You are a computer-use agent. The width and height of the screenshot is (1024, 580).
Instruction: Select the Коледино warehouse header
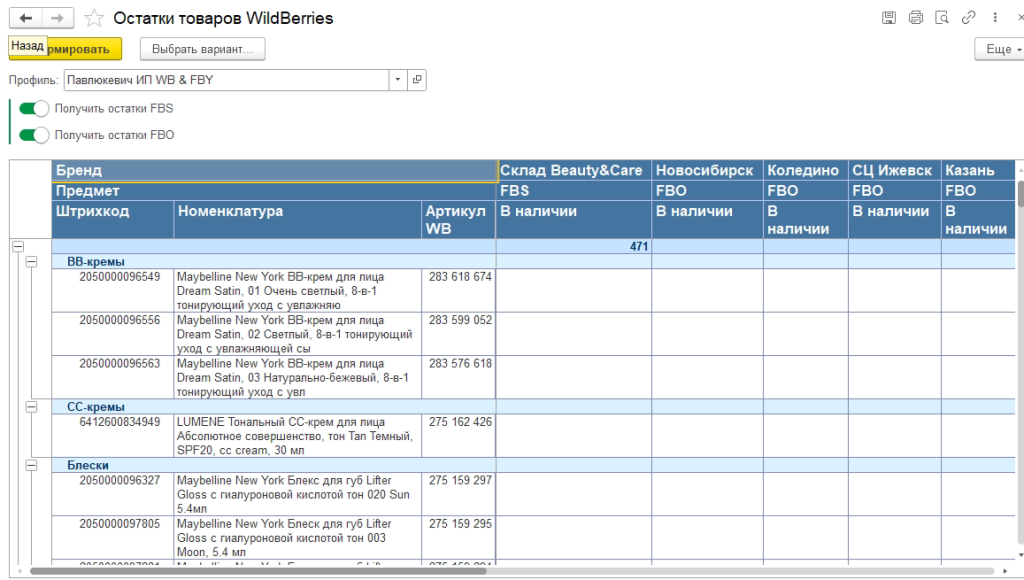(806, 170)
